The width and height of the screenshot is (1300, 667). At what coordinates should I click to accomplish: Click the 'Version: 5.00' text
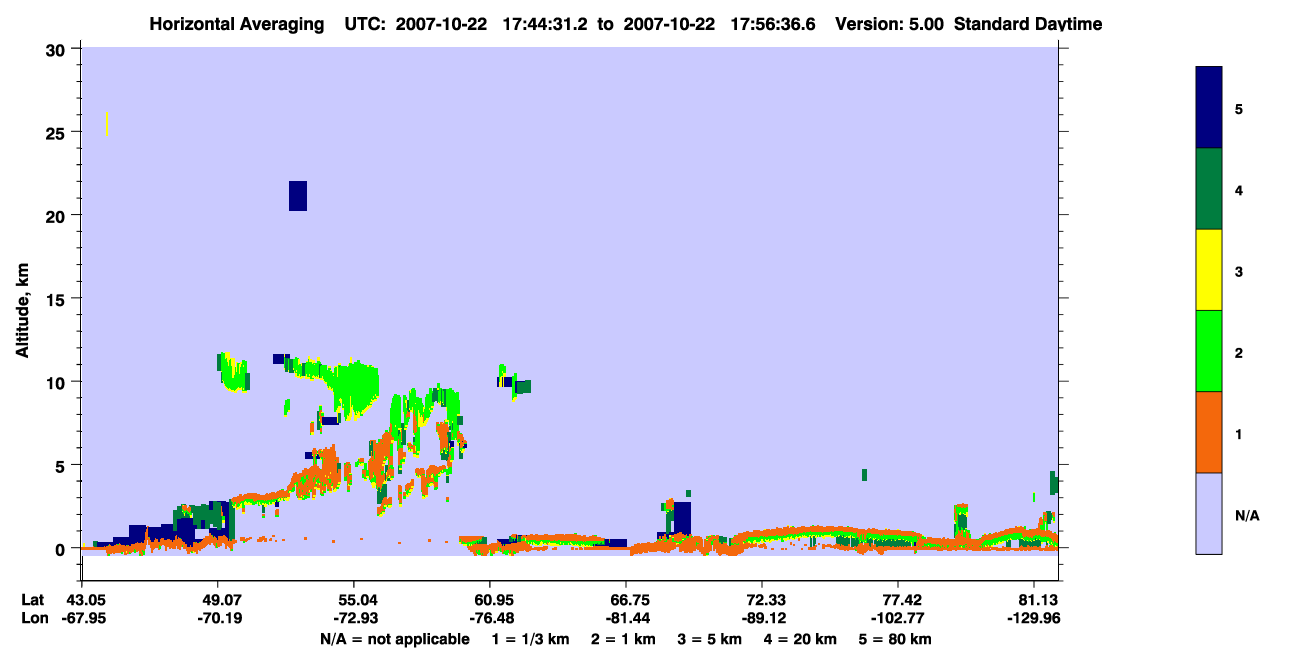pos(892,24)
